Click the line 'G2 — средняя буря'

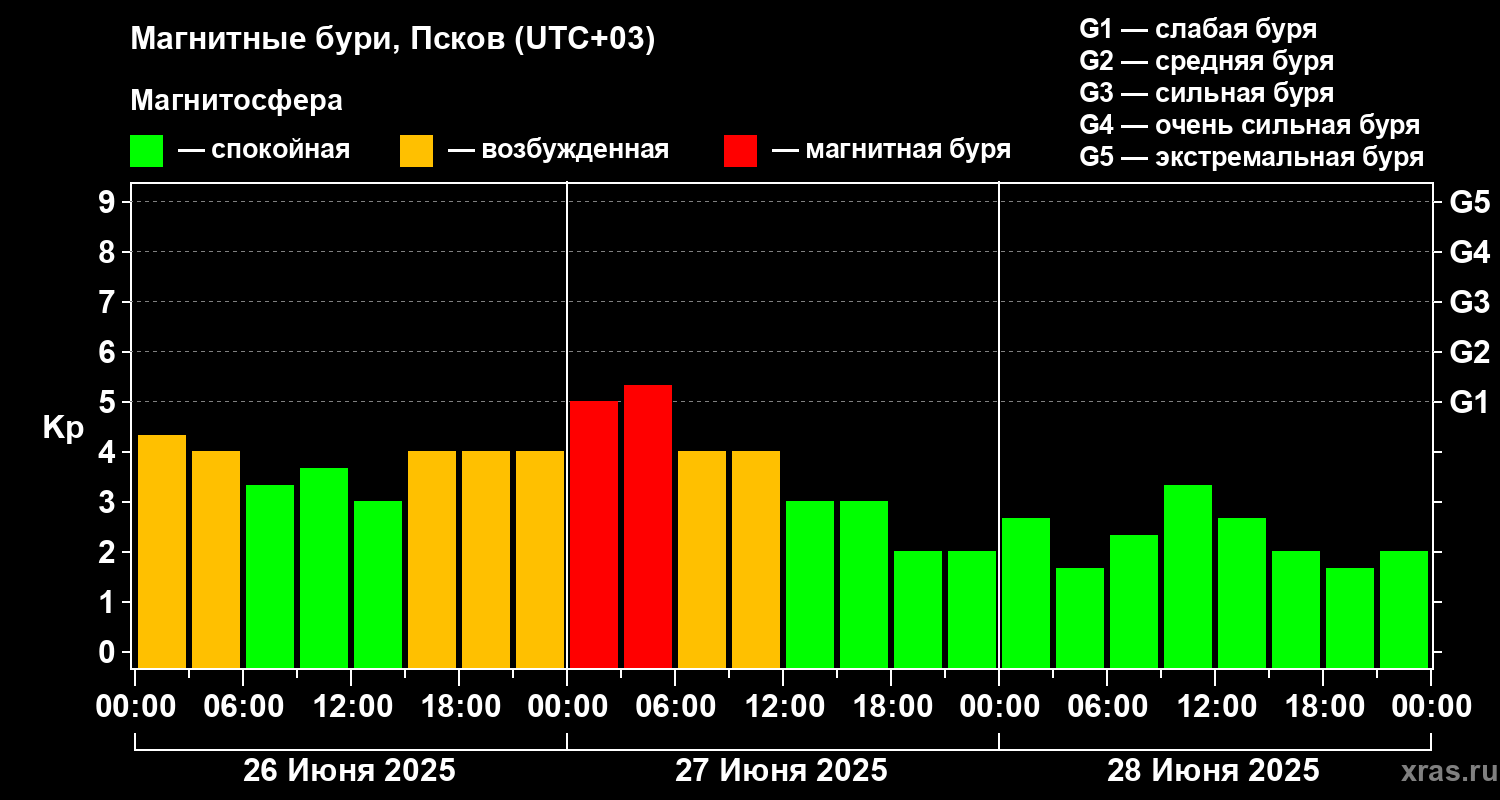1206,61
